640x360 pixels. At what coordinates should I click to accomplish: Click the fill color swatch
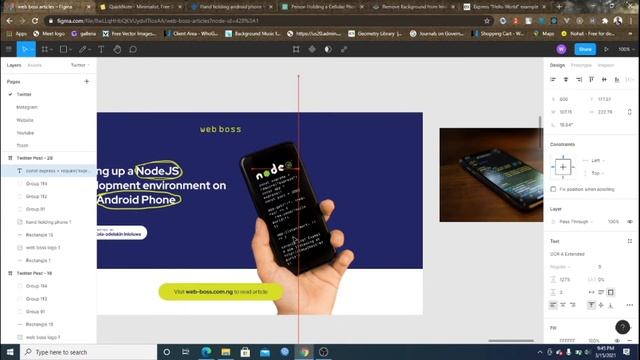553,340
